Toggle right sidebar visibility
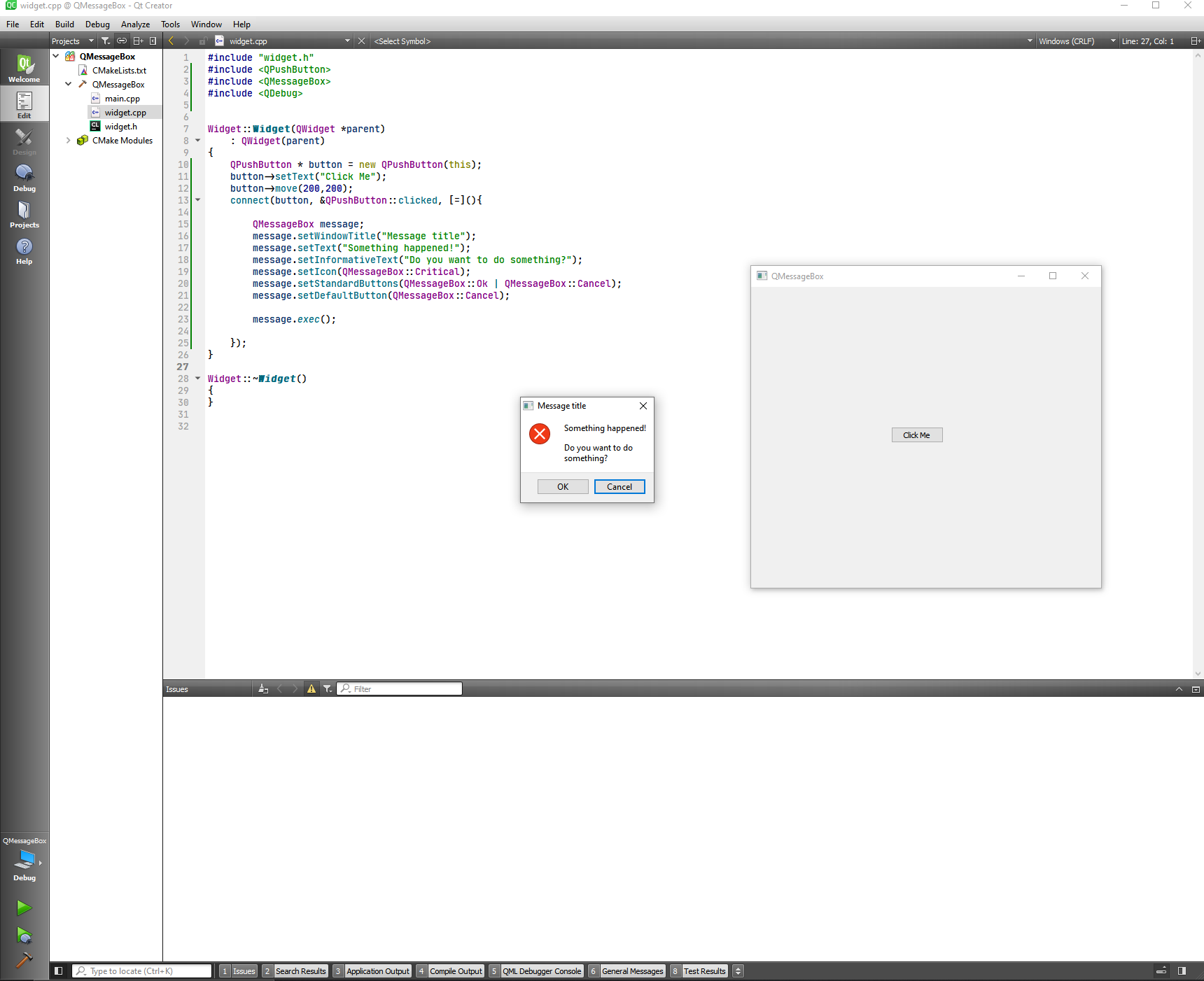 click(1182, 971)
